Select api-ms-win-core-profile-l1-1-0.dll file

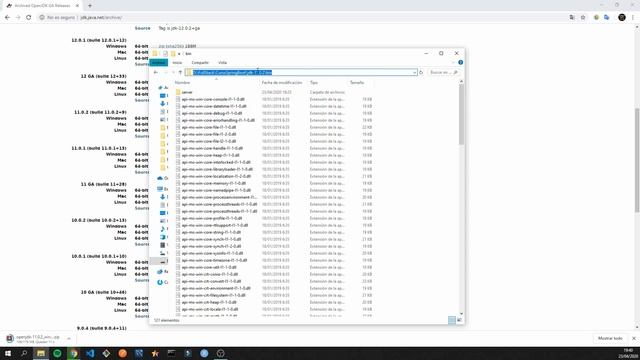pos(212,218)
